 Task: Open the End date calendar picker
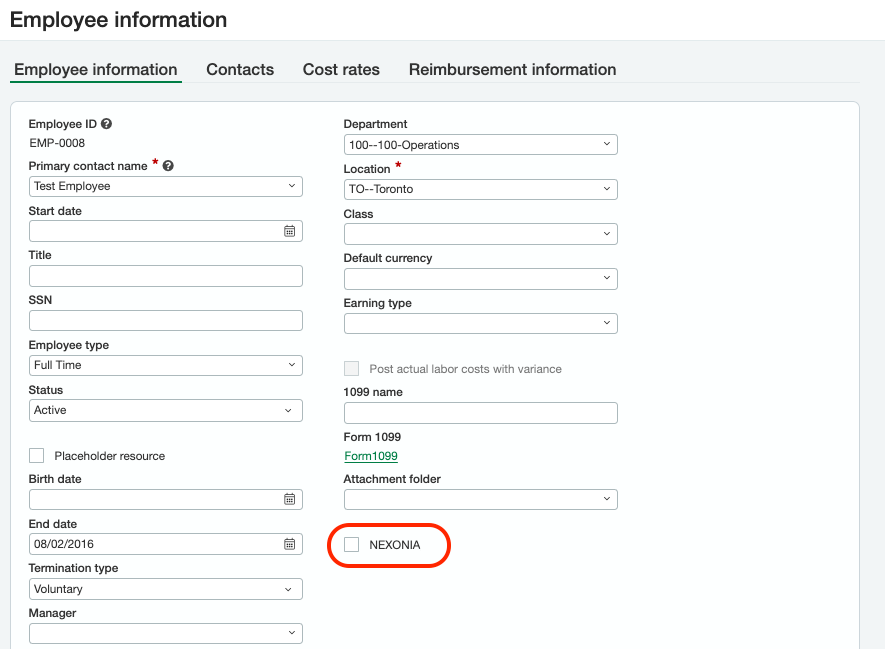click(289, 544)
